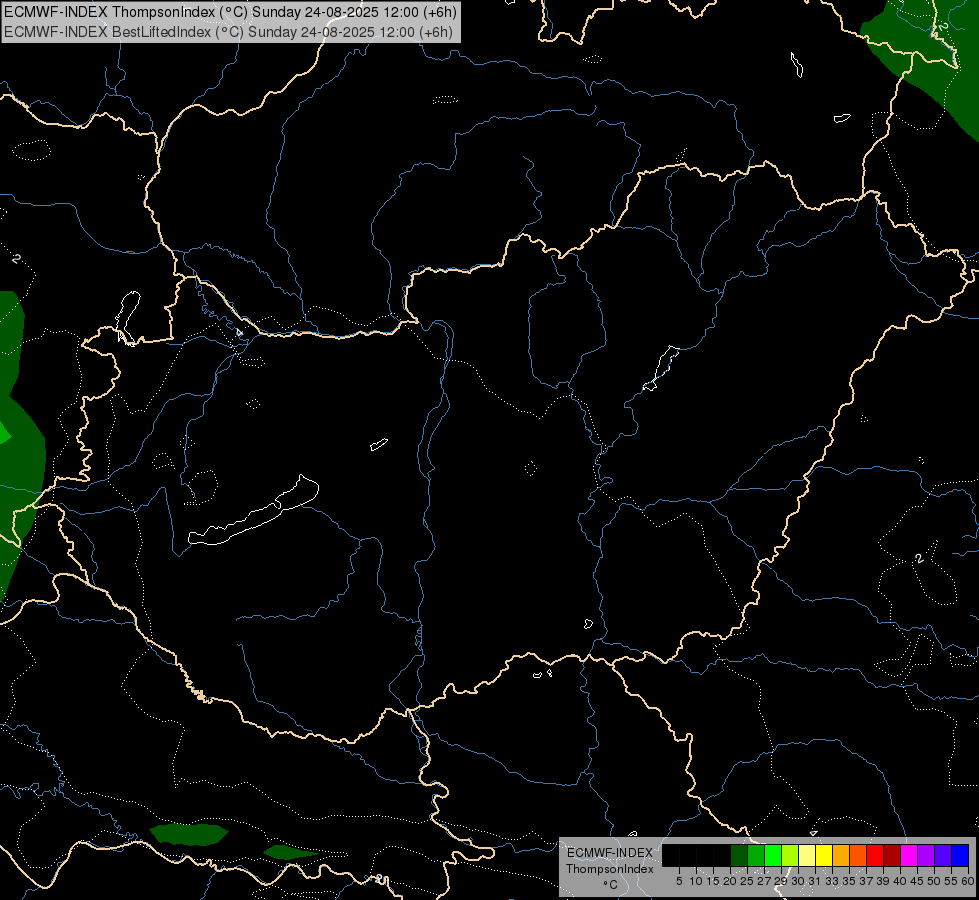This screenshot has width=979, height=900.
Task: Select the orange 33-35 legend swatch
Action: (x=841, y=855)
